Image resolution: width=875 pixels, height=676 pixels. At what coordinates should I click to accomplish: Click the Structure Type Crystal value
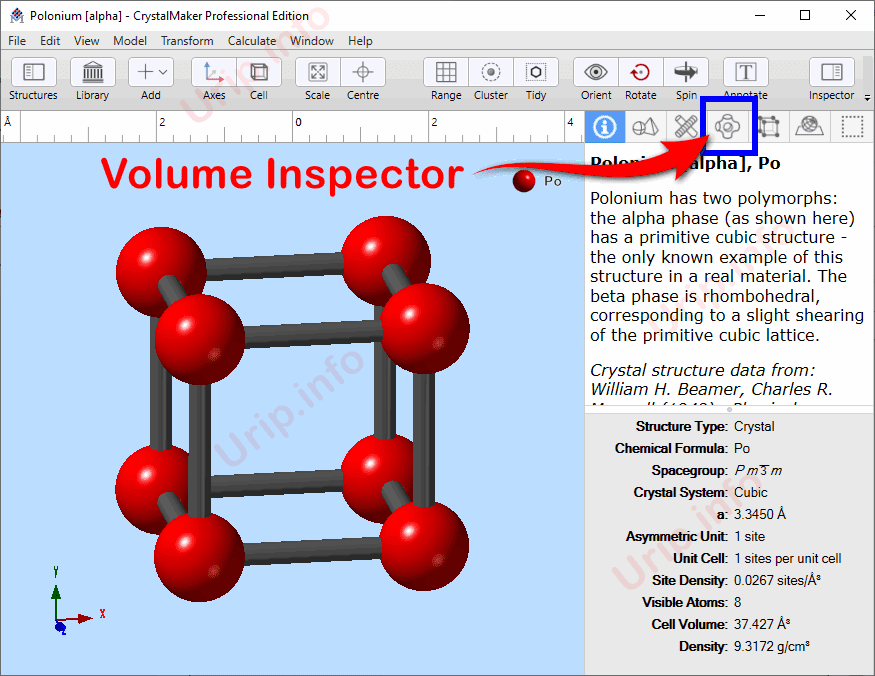pos(754,426)
